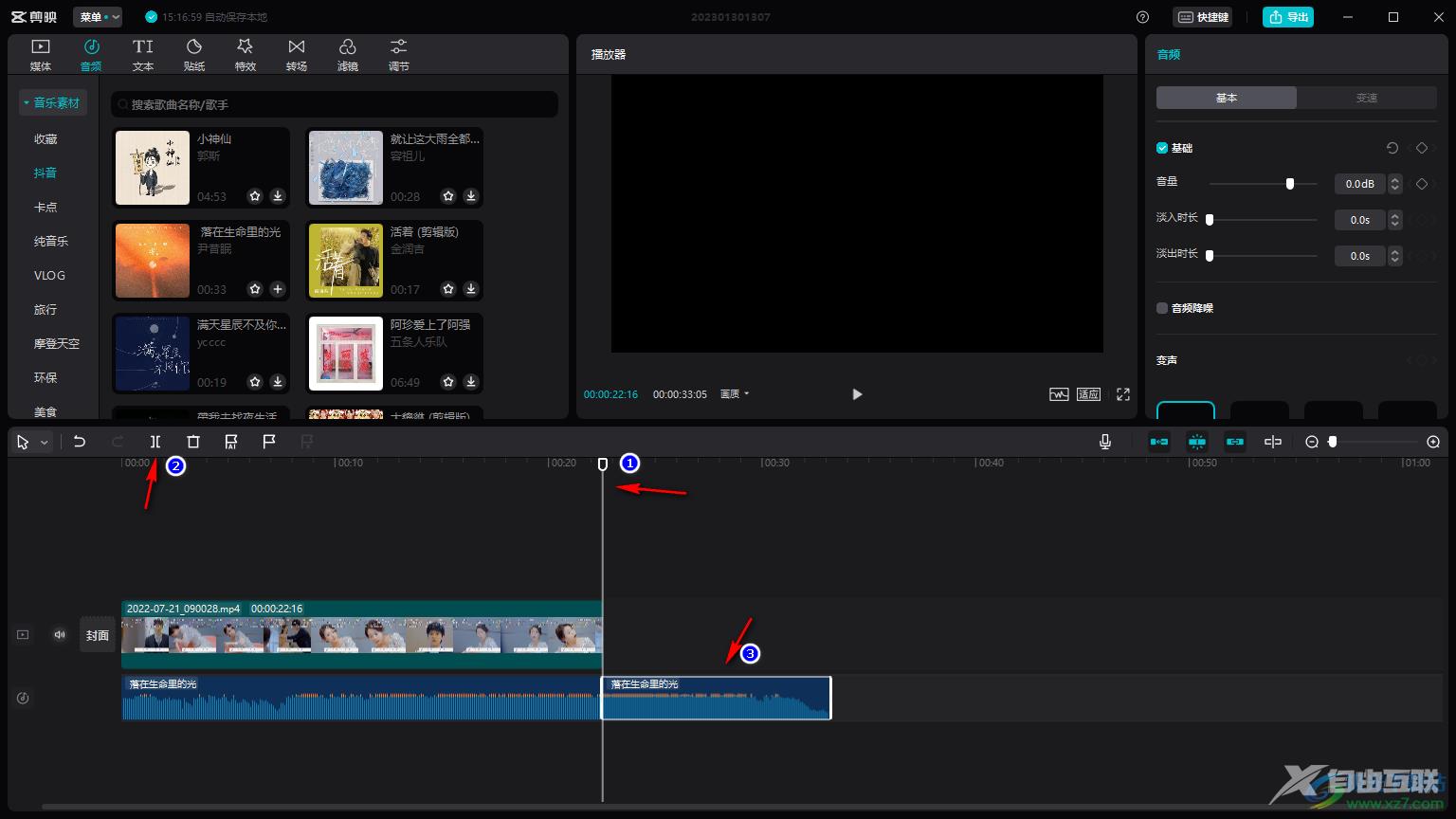Open the 调节 adjustment tab
The image size is (1456, 819).
399,55
